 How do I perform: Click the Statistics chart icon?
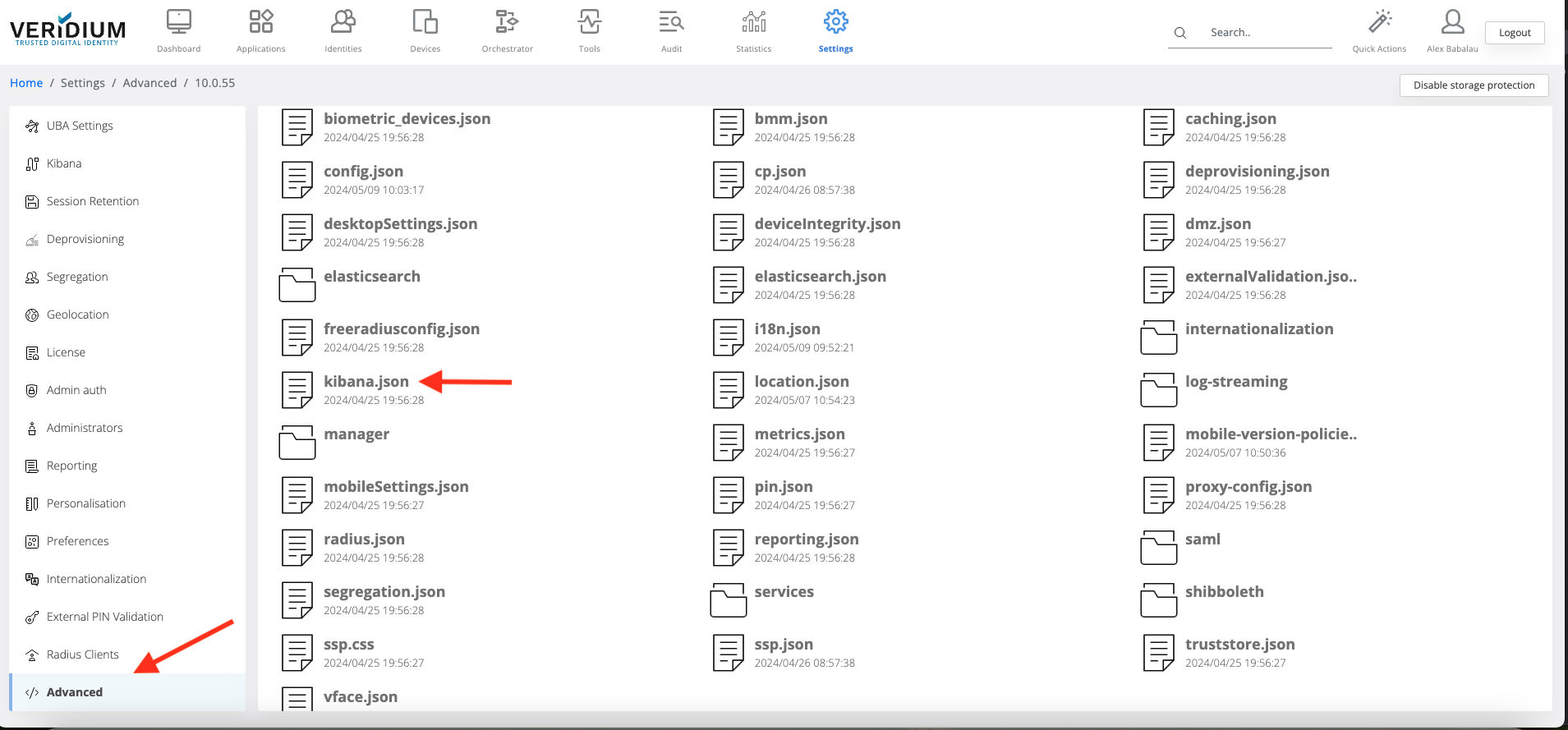coord(753,22)
